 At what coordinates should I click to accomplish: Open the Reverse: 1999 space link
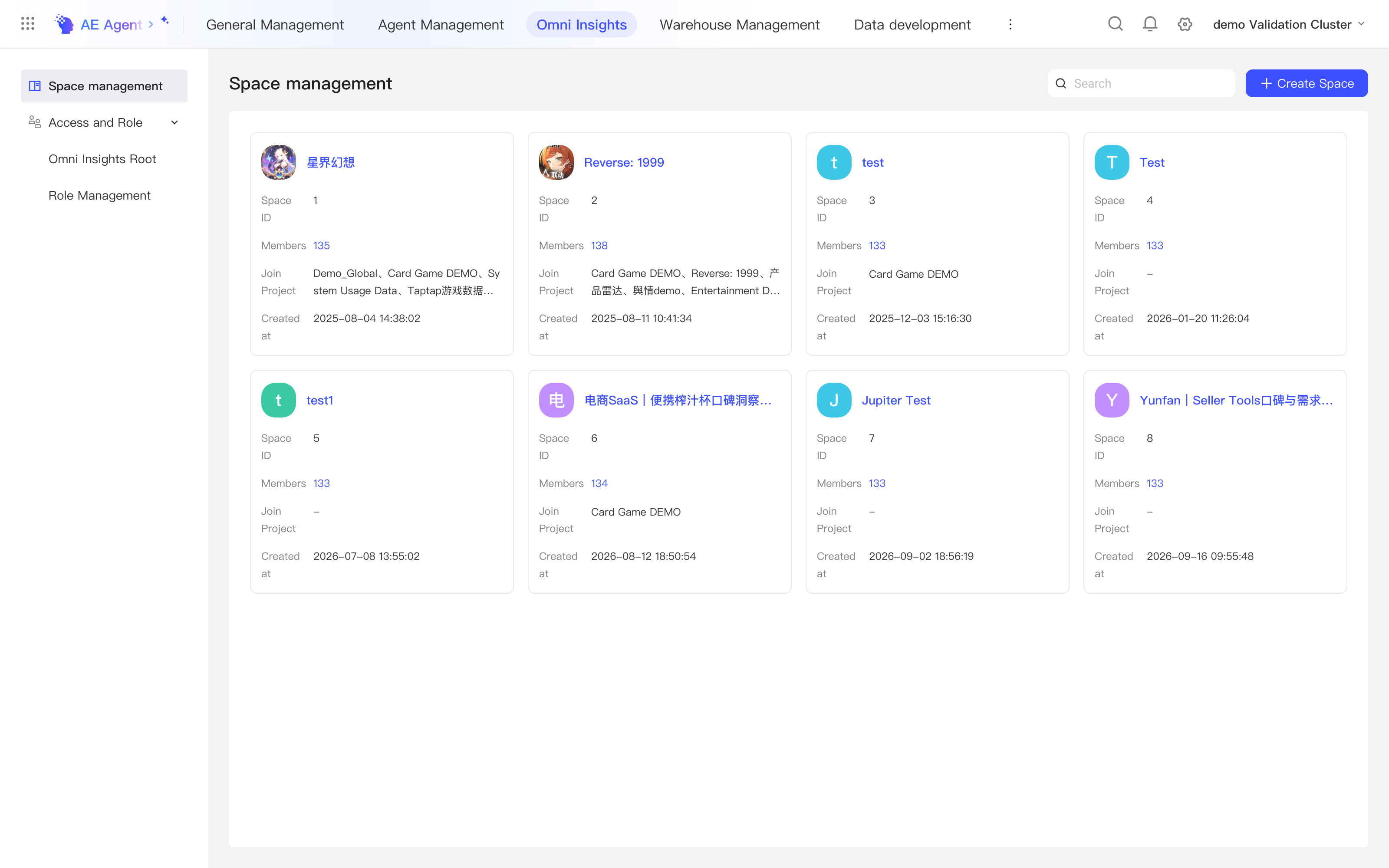pos(624,162)
